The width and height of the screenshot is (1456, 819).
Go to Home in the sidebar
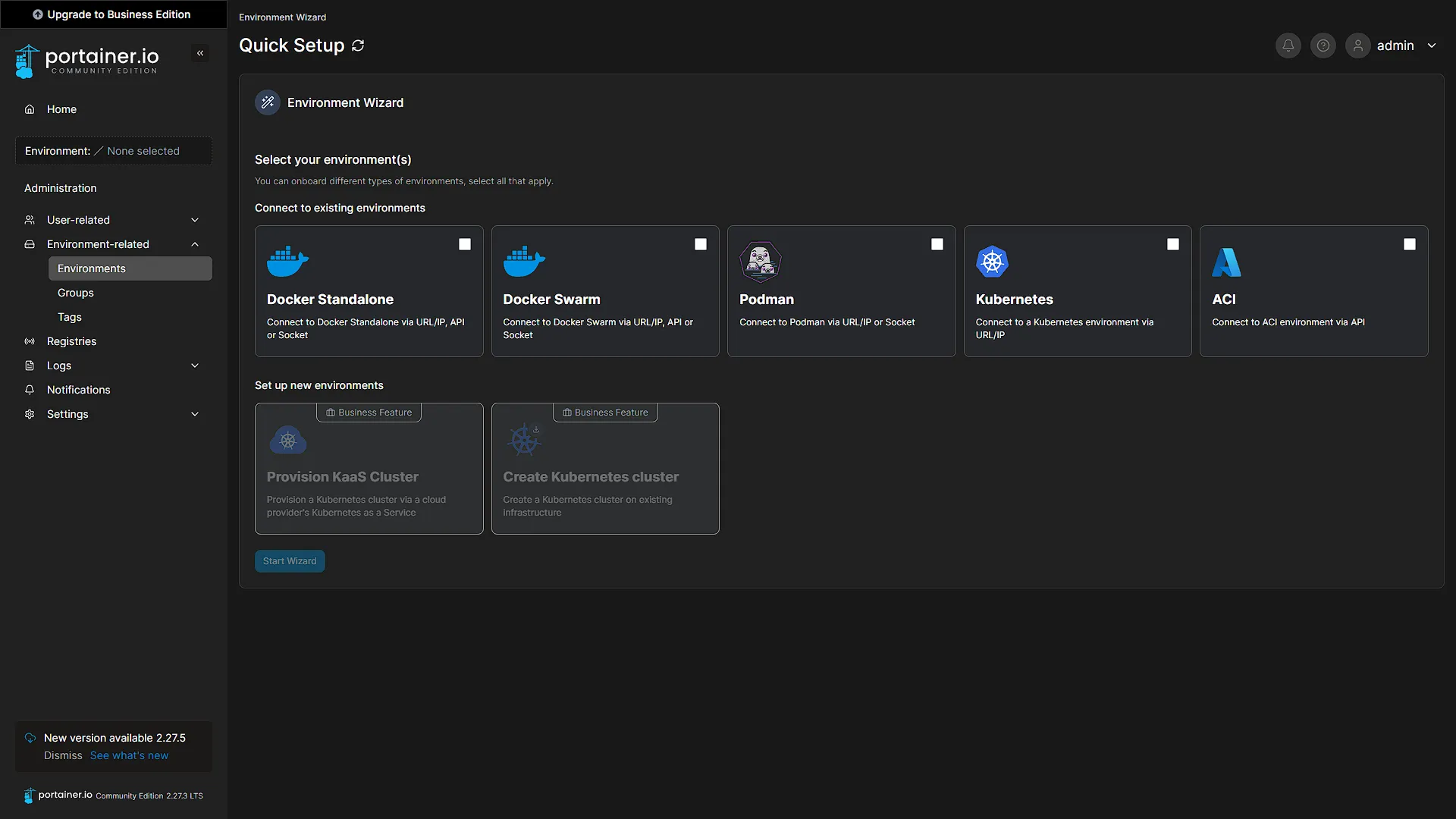click(114, 109)
